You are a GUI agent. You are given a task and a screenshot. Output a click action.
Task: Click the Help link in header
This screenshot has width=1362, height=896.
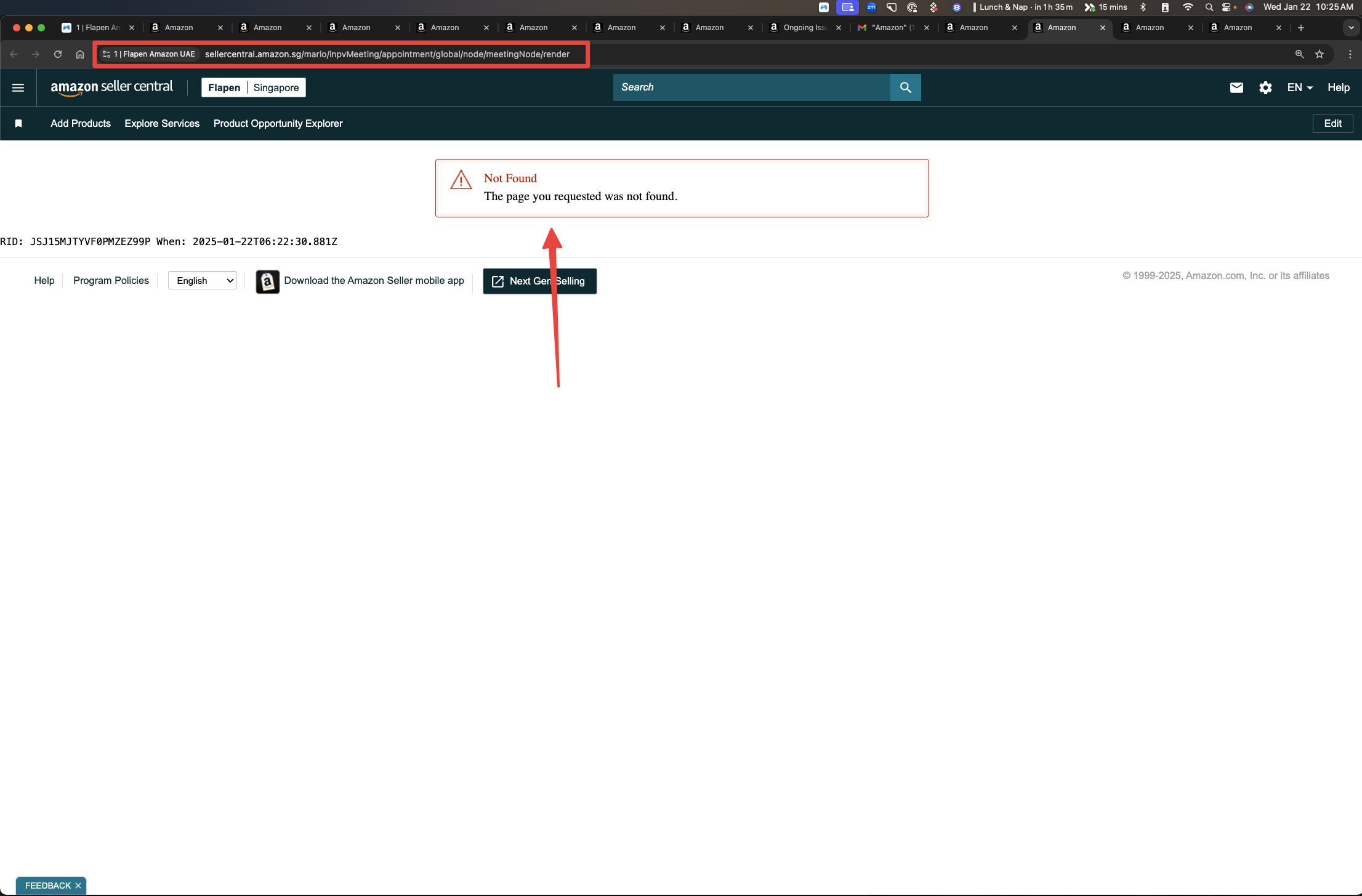1339,87
